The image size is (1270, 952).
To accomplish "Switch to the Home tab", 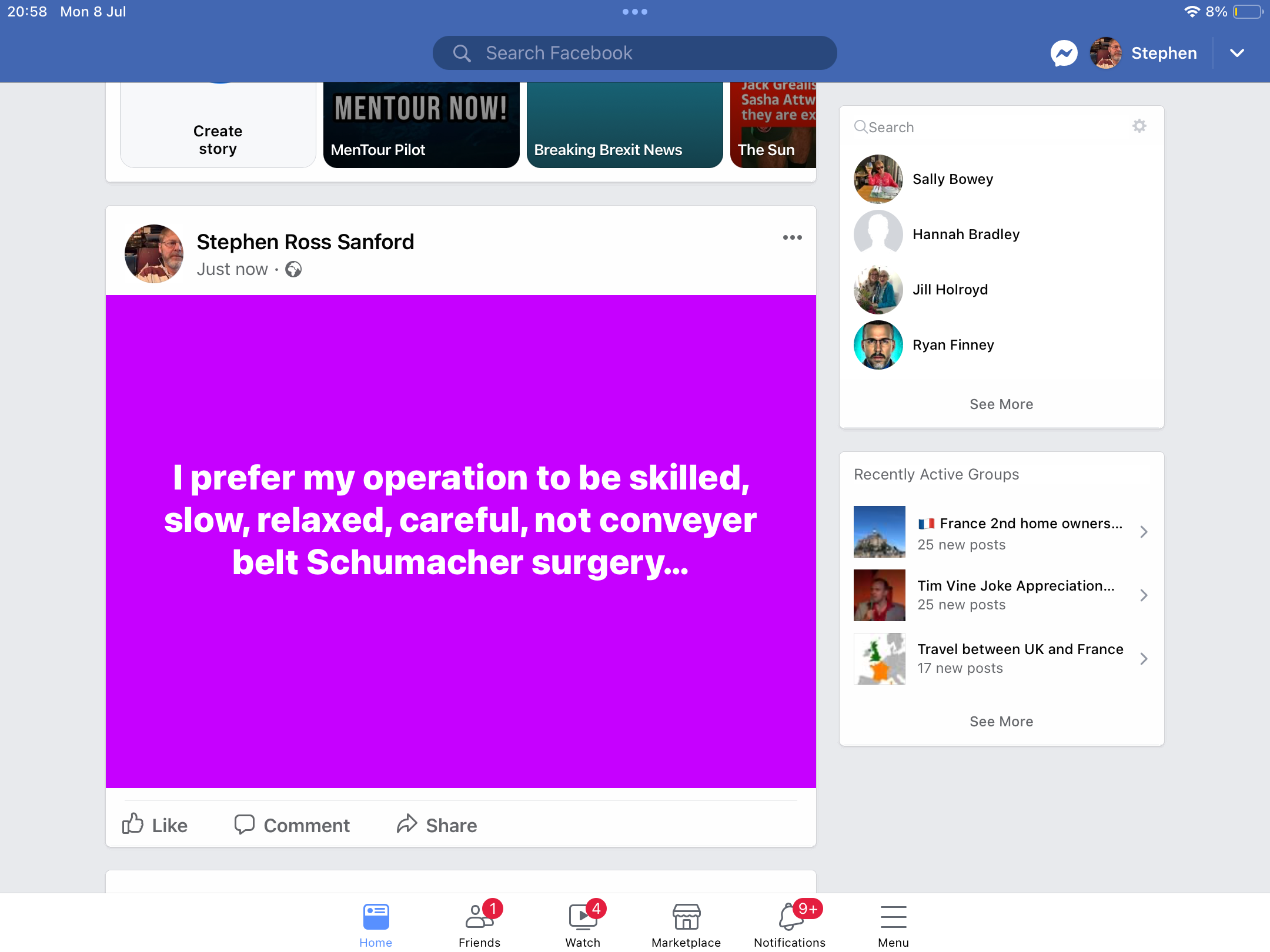I will (376, 924).
